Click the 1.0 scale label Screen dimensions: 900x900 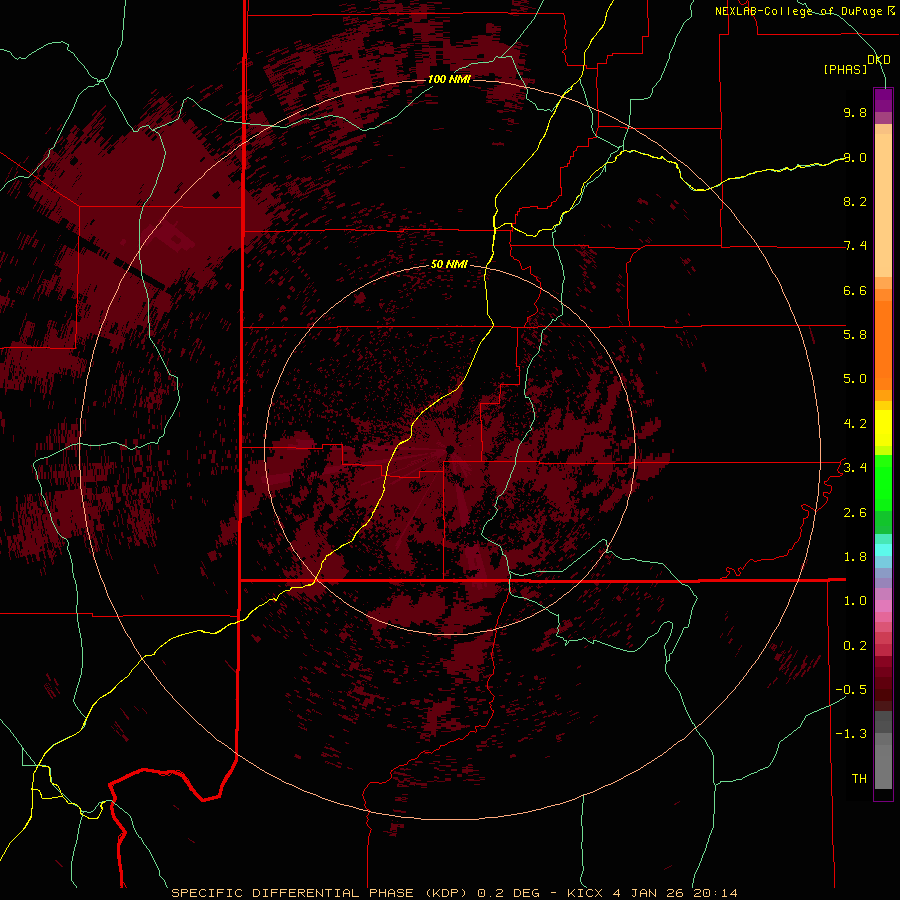click(x=855, y=601)
